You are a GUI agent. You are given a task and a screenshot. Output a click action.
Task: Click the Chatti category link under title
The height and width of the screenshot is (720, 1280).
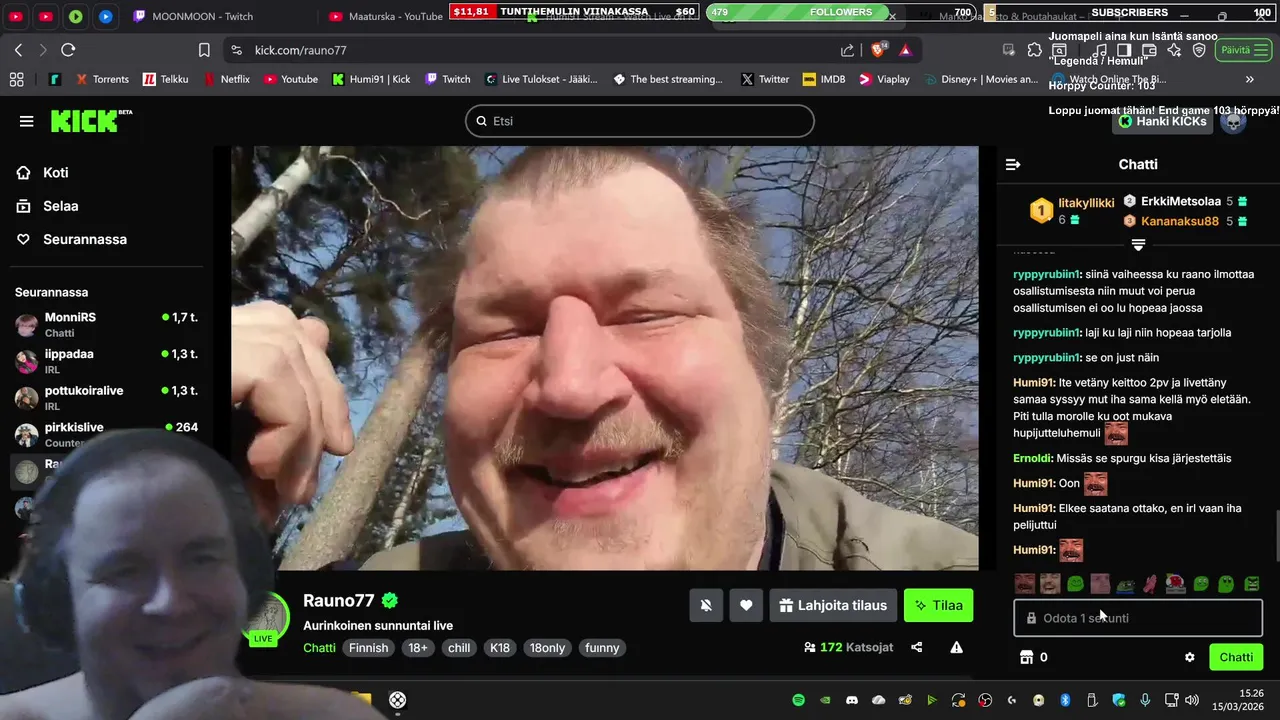pyautogui.click(x=319, y=648)
